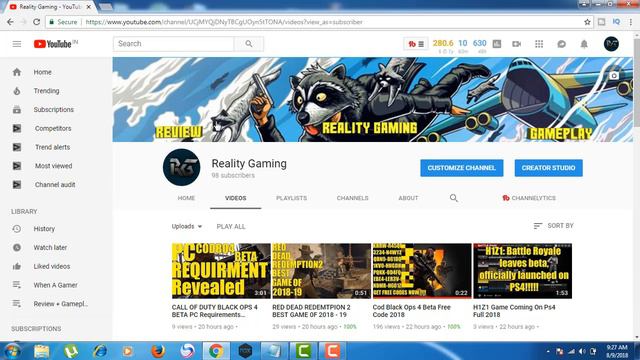Open the YouTube apps grid icon
Screen dimensions: 640x360
pos(539,44)
